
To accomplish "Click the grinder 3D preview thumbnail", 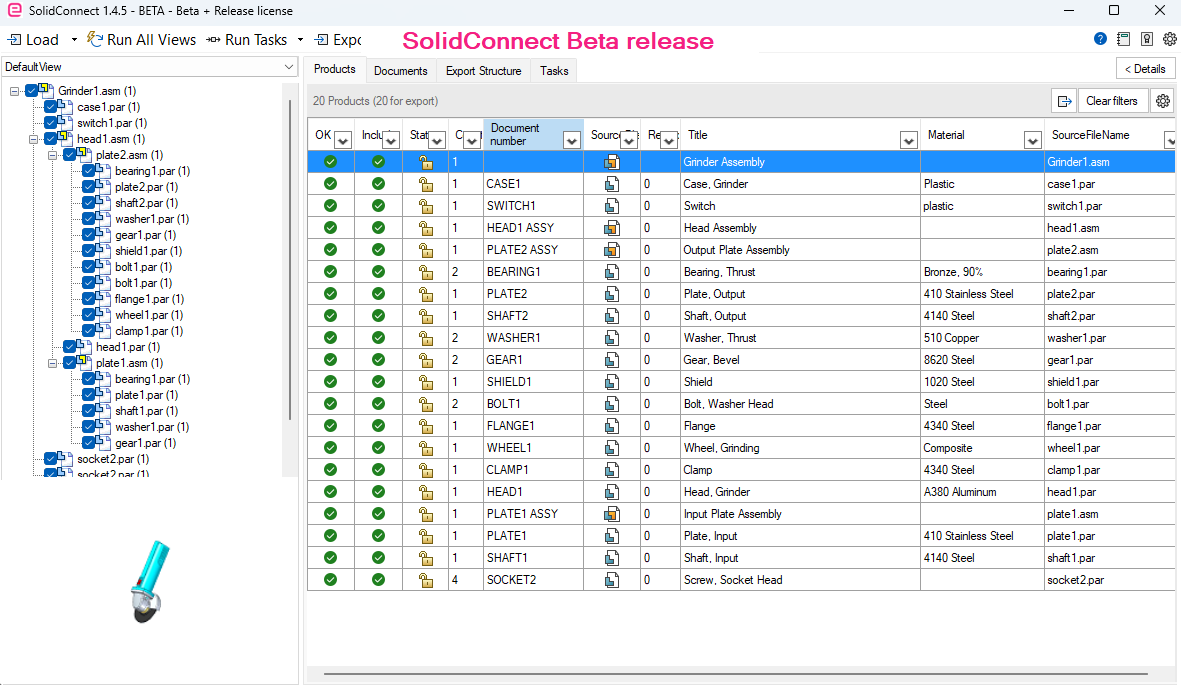I will [x=149, y=580].
